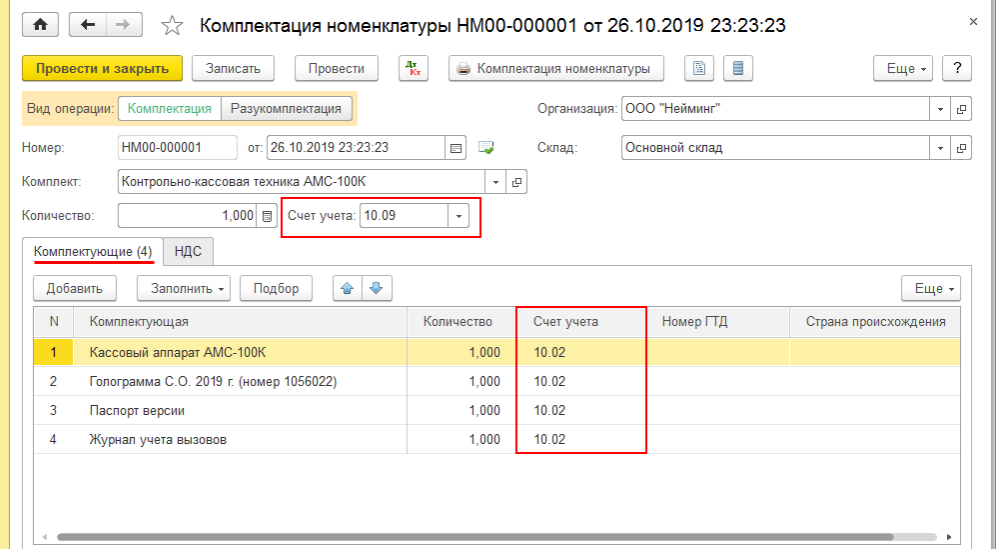Open the Заполнить dropdown button

184,288
